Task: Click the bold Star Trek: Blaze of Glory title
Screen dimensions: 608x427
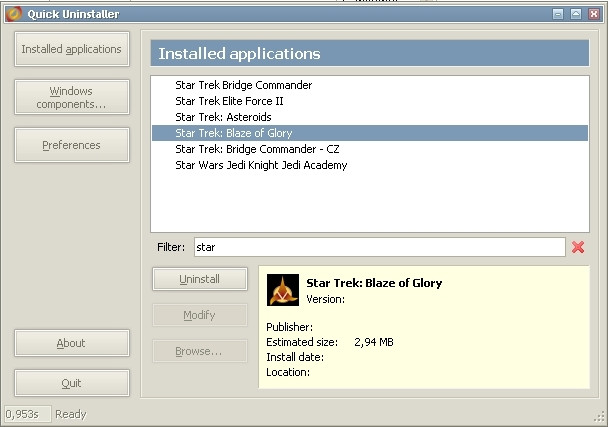Action: click(374, 283)
